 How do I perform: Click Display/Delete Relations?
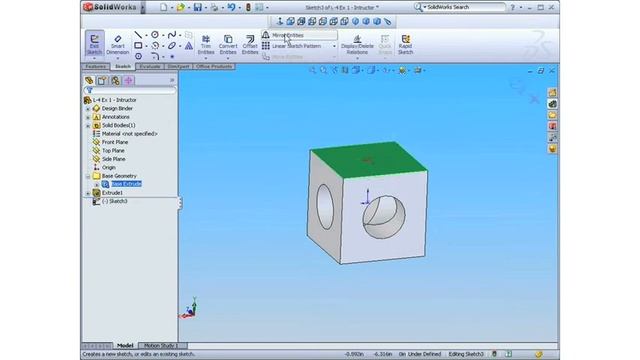pos(357,44)
